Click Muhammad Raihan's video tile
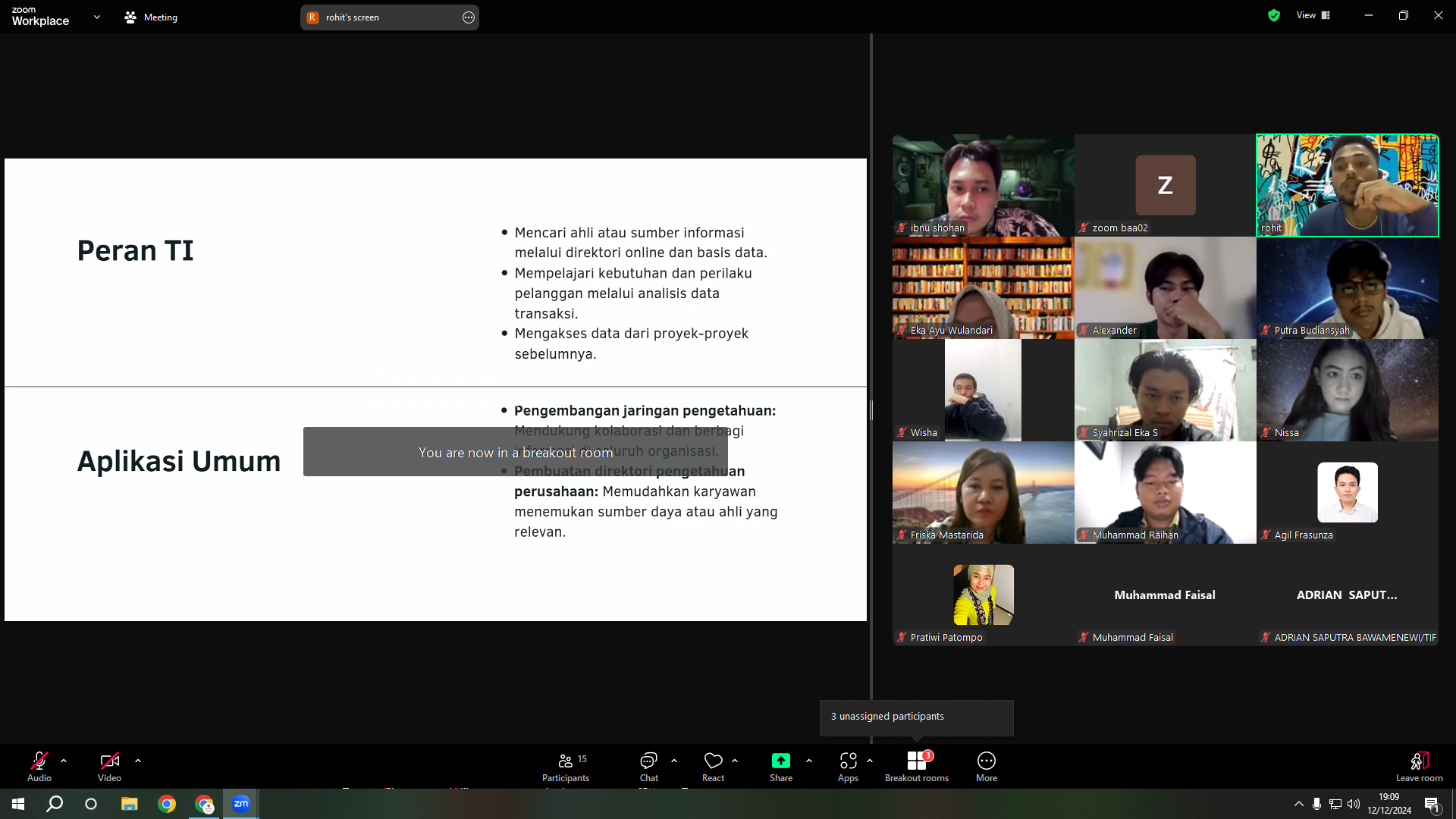 (x=1166, y=493)
